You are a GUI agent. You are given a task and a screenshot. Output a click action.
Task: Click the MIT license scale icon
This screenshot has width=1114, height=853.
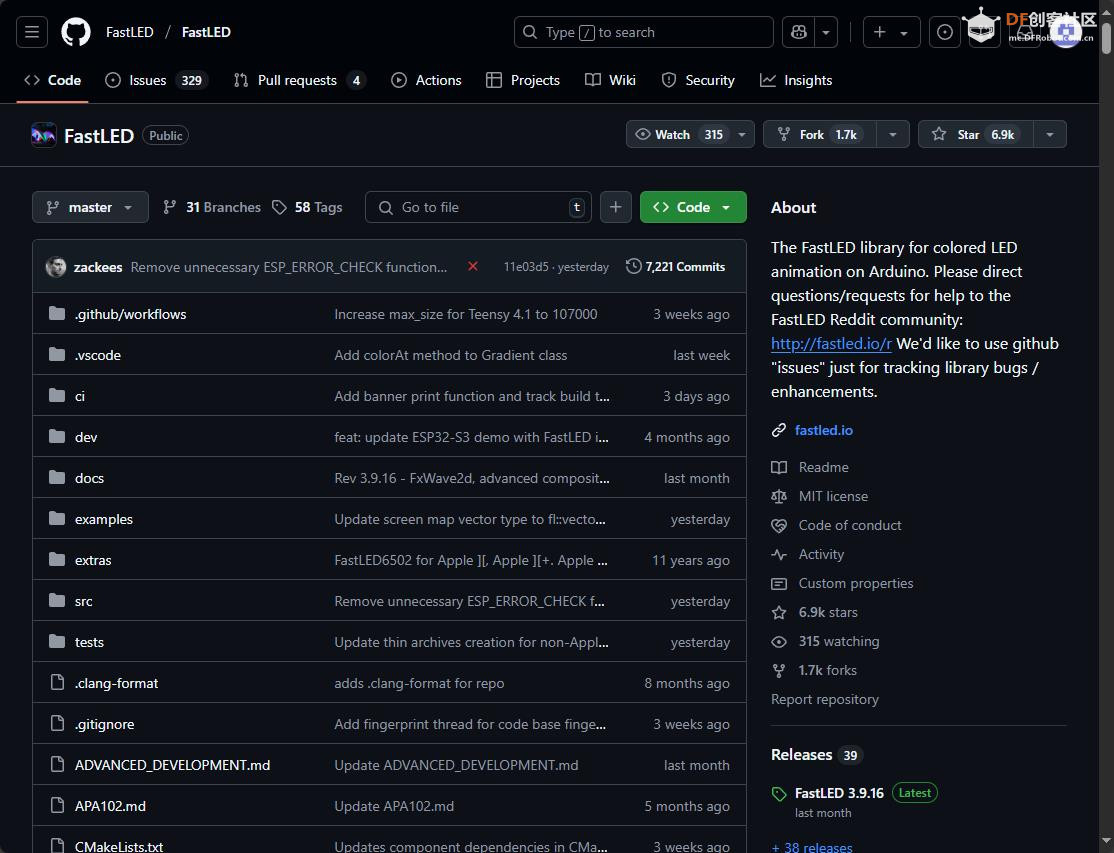click(779, 496)
